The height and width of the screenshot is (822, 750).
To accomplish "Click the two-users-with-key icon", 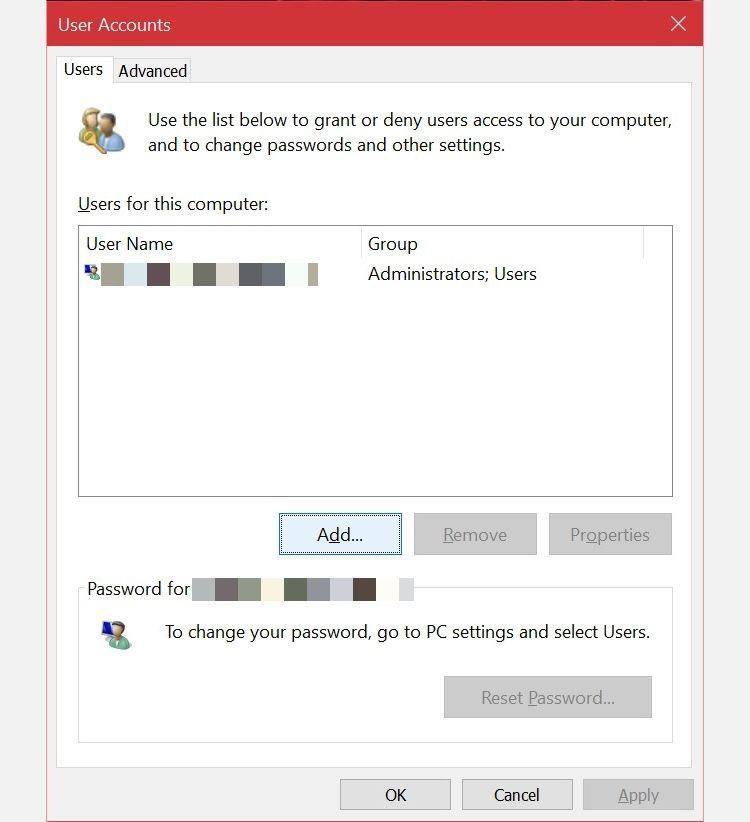I will (x=102, y=131).
